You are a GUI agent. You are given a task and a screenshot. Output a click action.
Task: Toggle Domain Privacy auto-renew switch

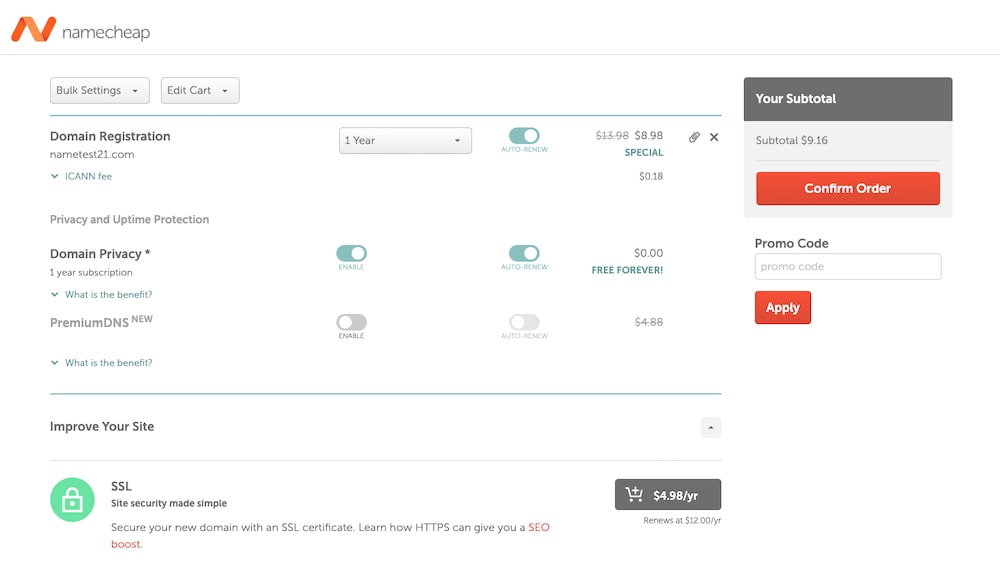[524, 253]
